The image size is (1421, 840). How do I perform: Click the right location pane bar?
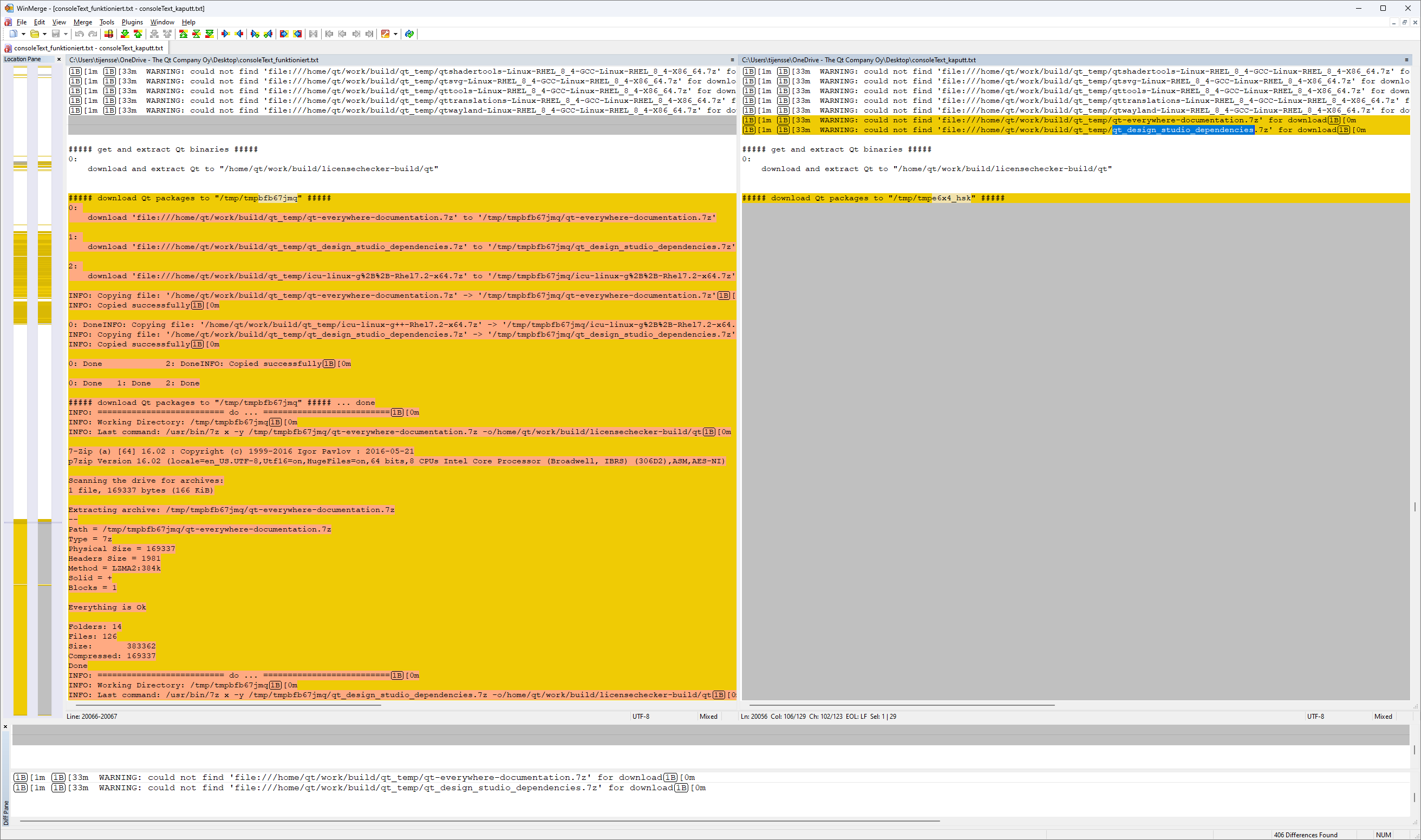45,391
